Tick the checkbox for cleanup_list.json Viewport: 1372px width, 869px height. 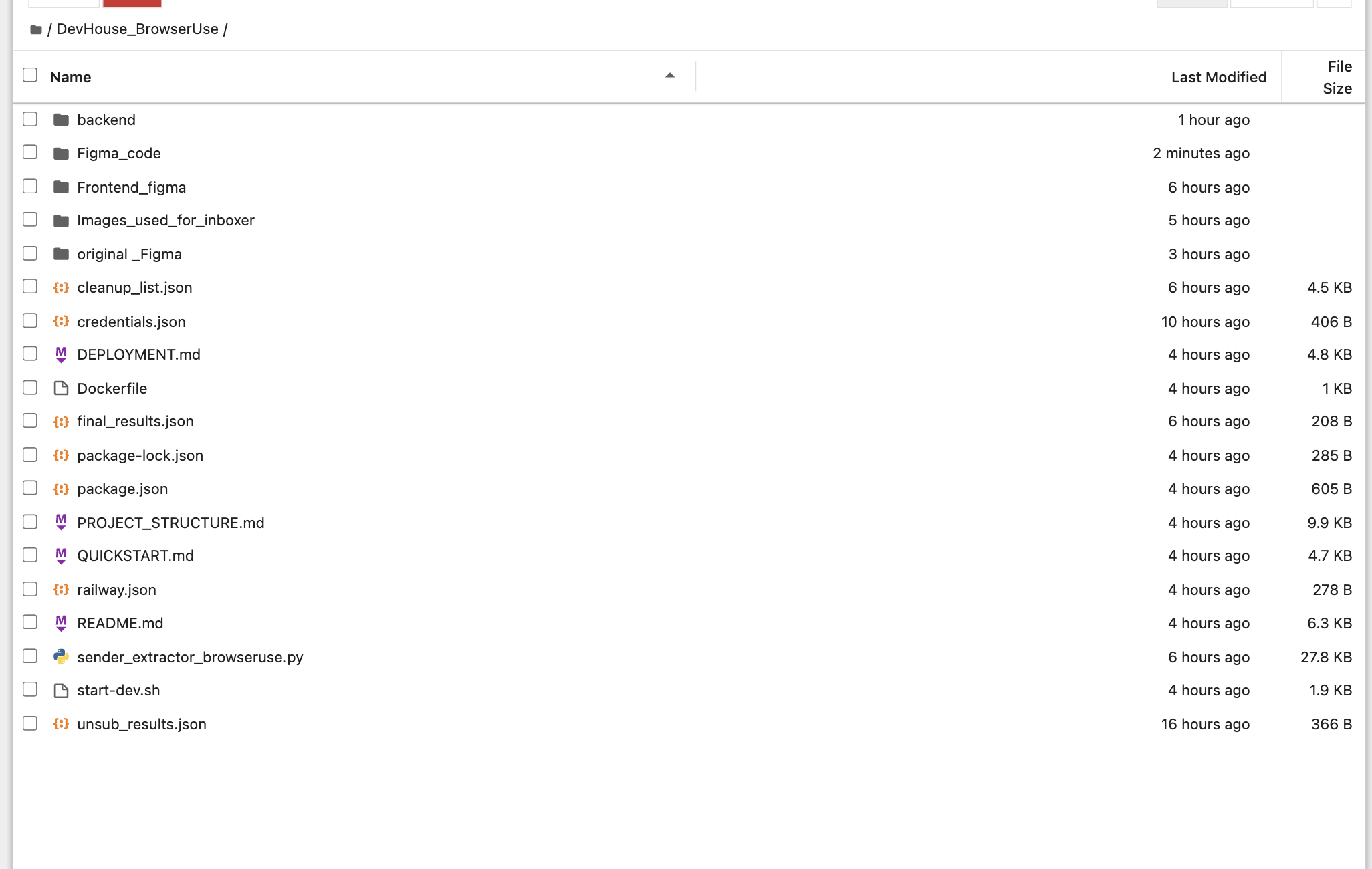coord(30,287)
